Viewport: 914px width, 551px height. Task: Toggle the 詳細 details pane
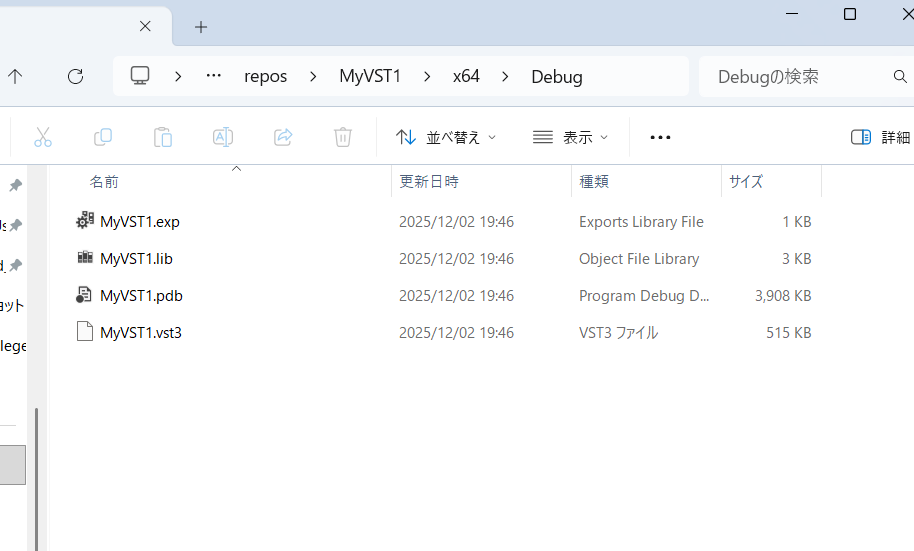coord(880,137)
